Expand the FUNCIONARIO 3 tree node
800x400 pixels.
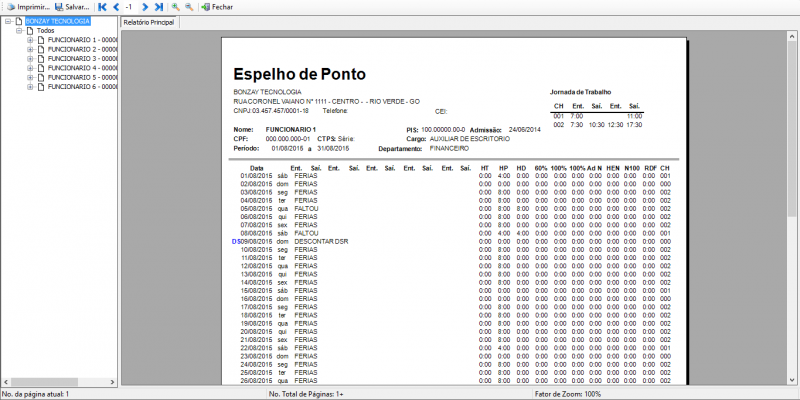click(30, 58)
